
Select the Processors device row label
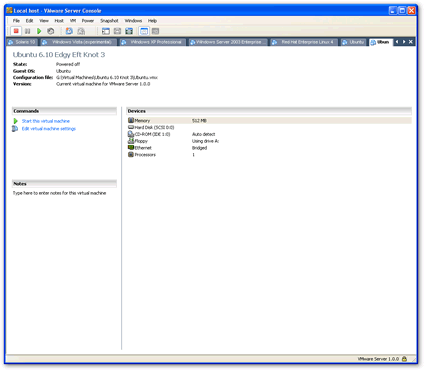tap(145, 155)
